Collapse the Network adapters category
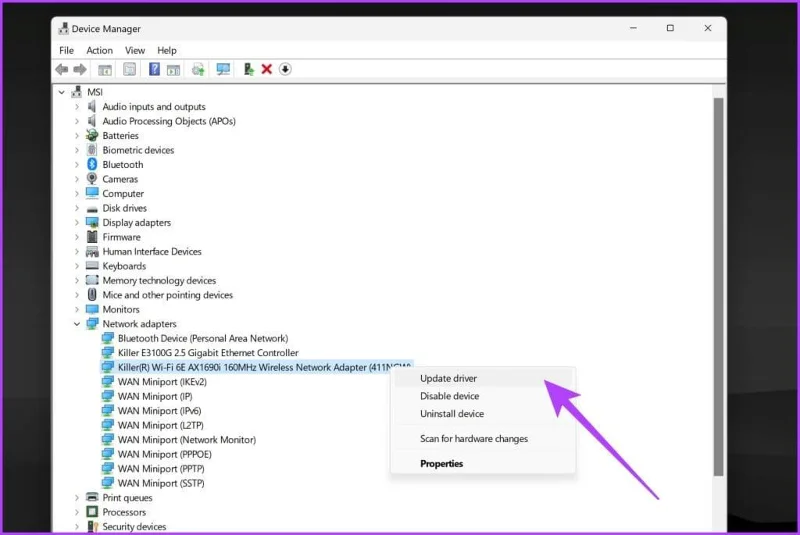800x535 pixels. pos(77,324)
